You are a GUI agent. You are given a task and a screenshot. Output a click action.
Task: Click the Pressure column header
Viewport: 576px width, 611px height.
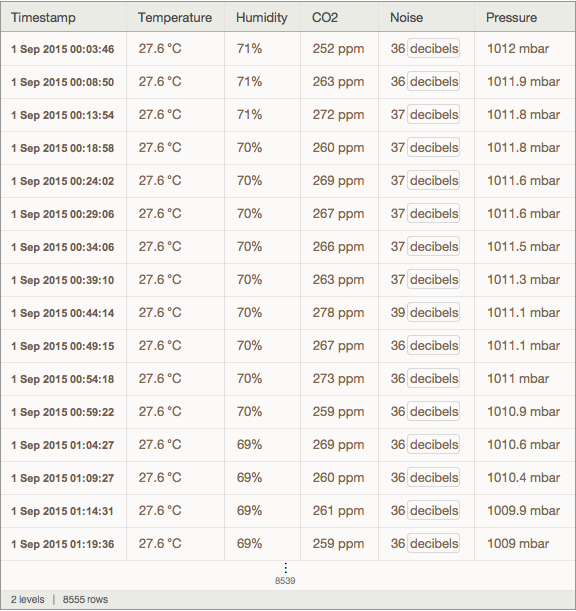pyautogui.click(x=511, y=18)
